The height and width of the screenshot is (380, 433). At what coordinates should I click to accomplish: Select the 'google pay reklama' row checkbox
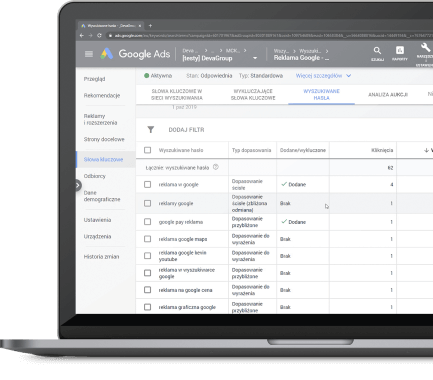[147, 222]
